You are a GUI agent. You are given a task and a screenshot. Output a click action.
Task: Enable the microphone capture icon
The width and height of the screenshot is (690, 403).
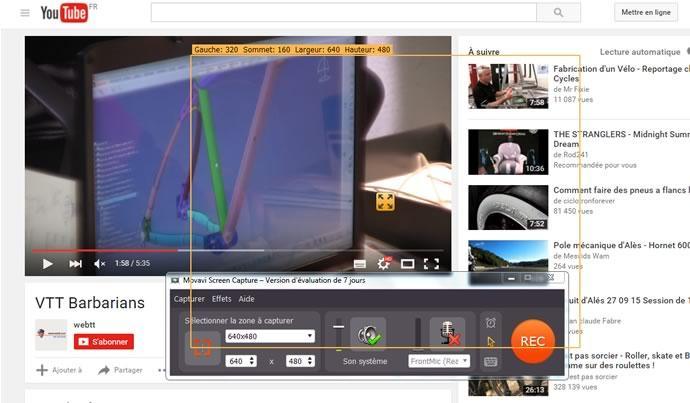tap(448, 334)
